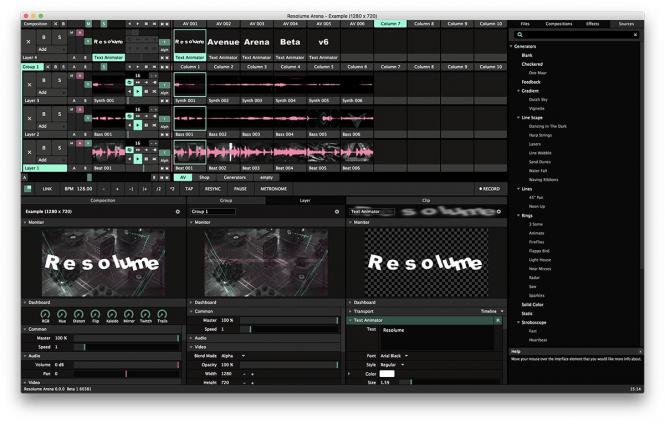Open Composition panel settings gear

click(x=178, y=211)
